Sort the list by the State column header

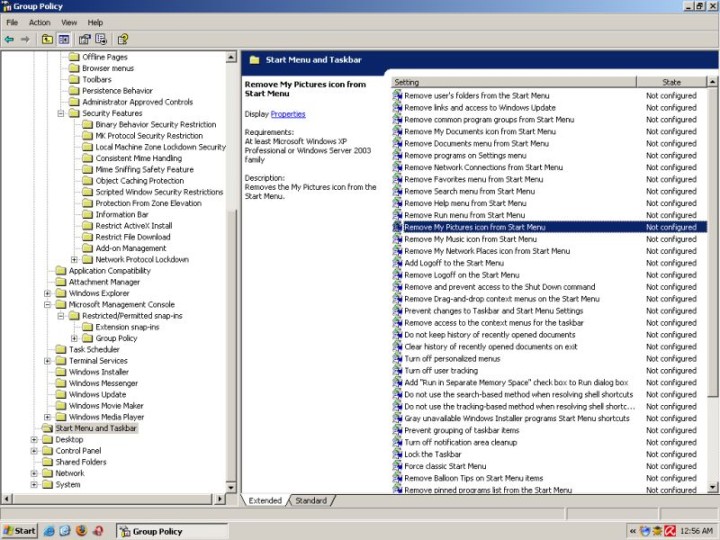pyautogui.click(x=672, y=82)
